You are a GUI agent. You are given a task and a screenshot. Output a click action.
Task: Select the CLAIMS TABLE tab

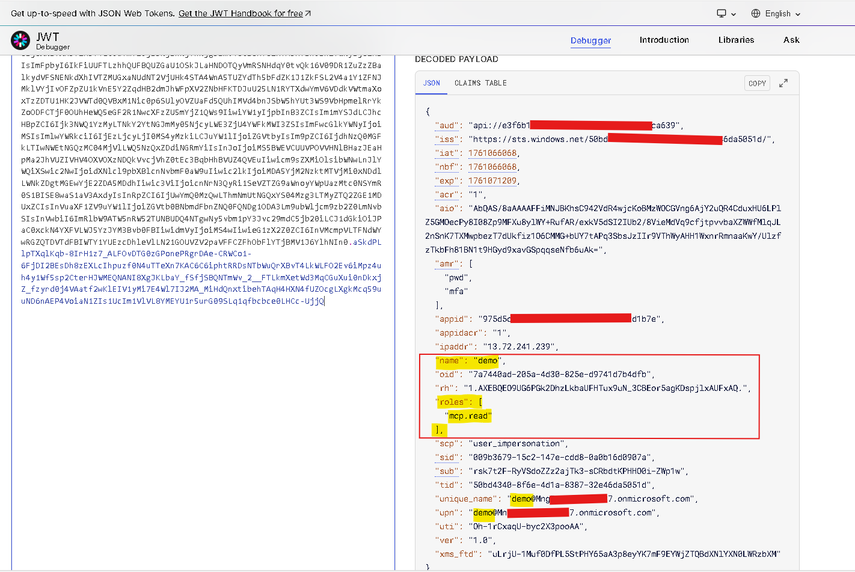[480, 83]
